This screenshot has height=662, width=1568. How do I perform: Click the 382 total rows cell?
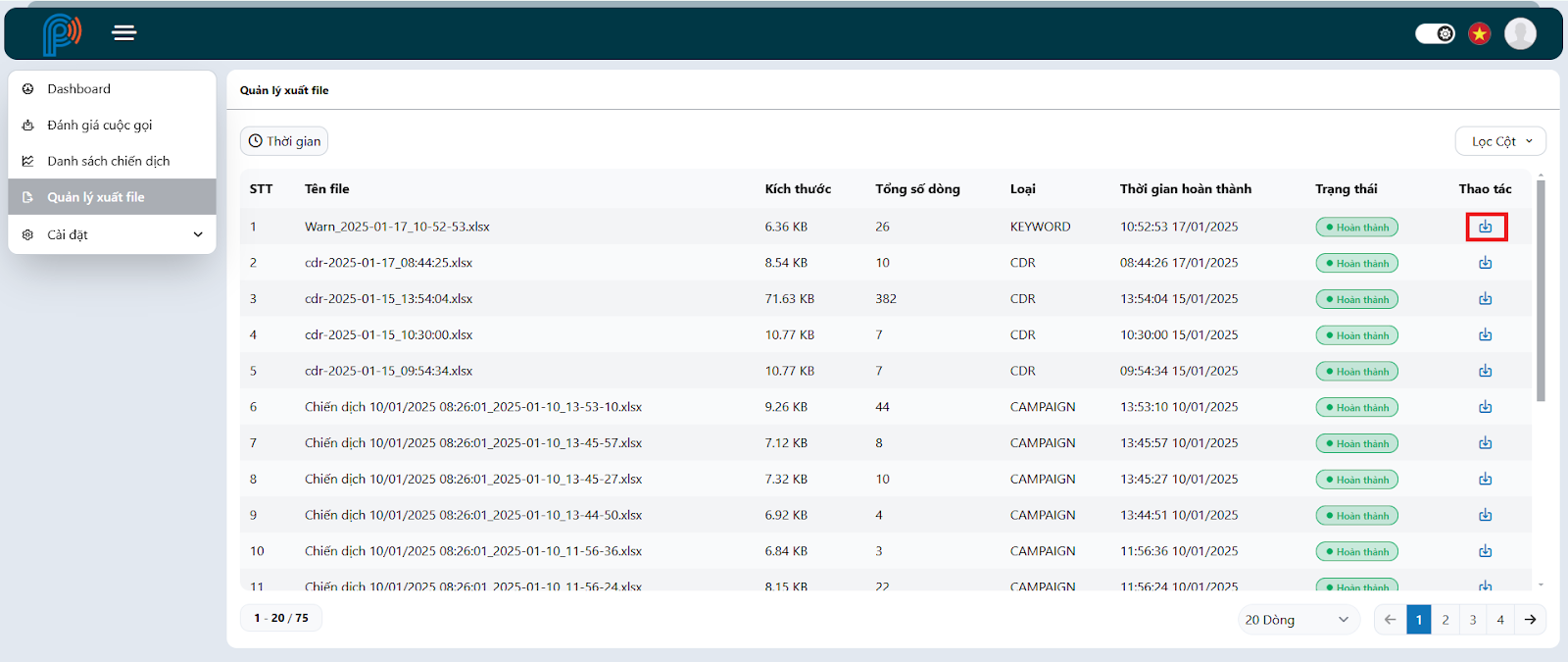point(886,299)
